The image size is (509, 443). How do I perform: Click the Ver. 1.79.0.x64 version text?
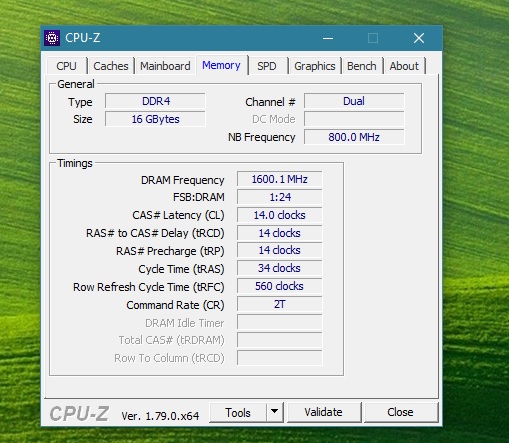point(160,416)
